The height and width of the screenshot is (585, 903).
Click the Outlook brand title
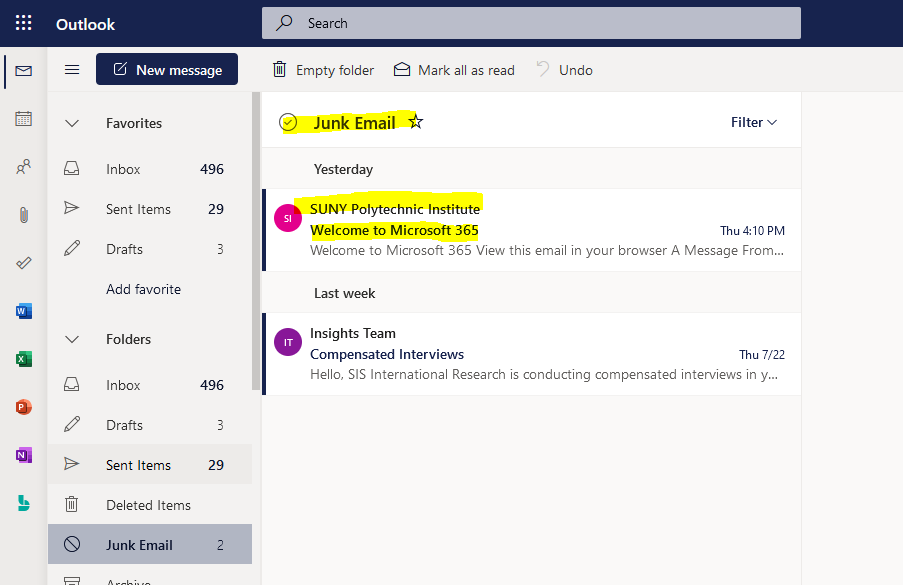click(85, 24)
